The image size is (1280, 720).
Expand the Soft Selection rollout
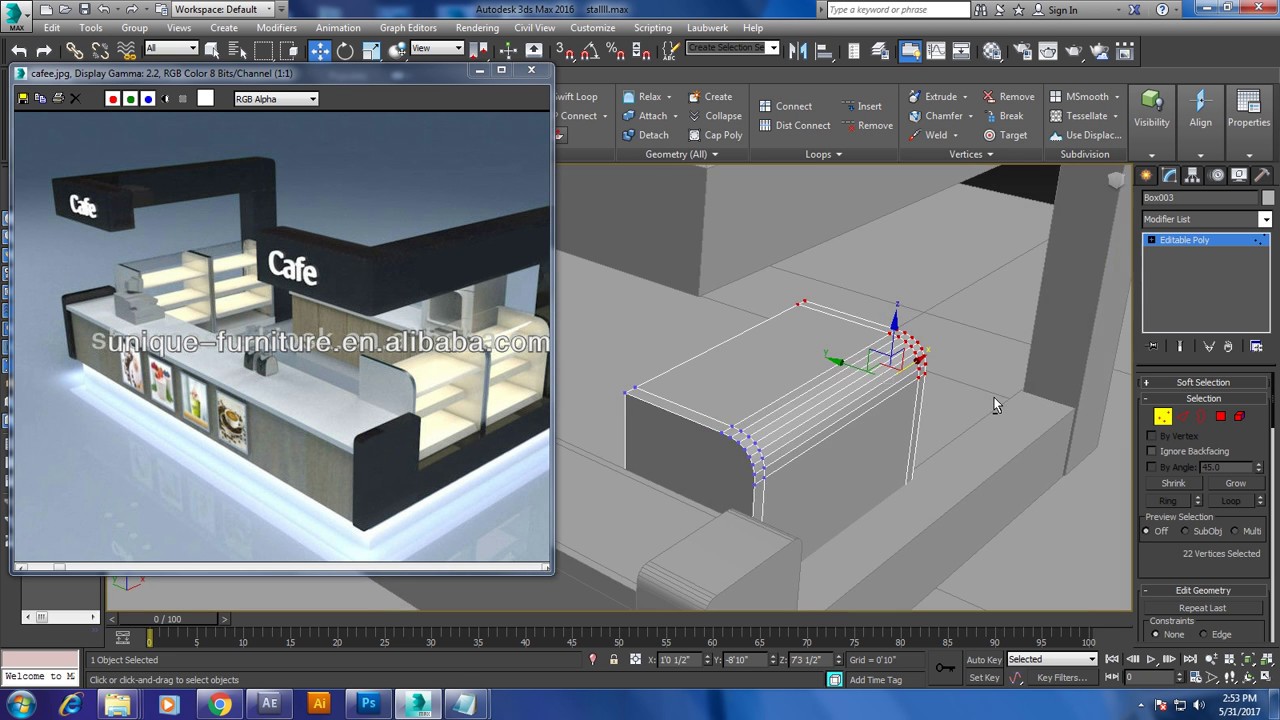click(1203, 382)
